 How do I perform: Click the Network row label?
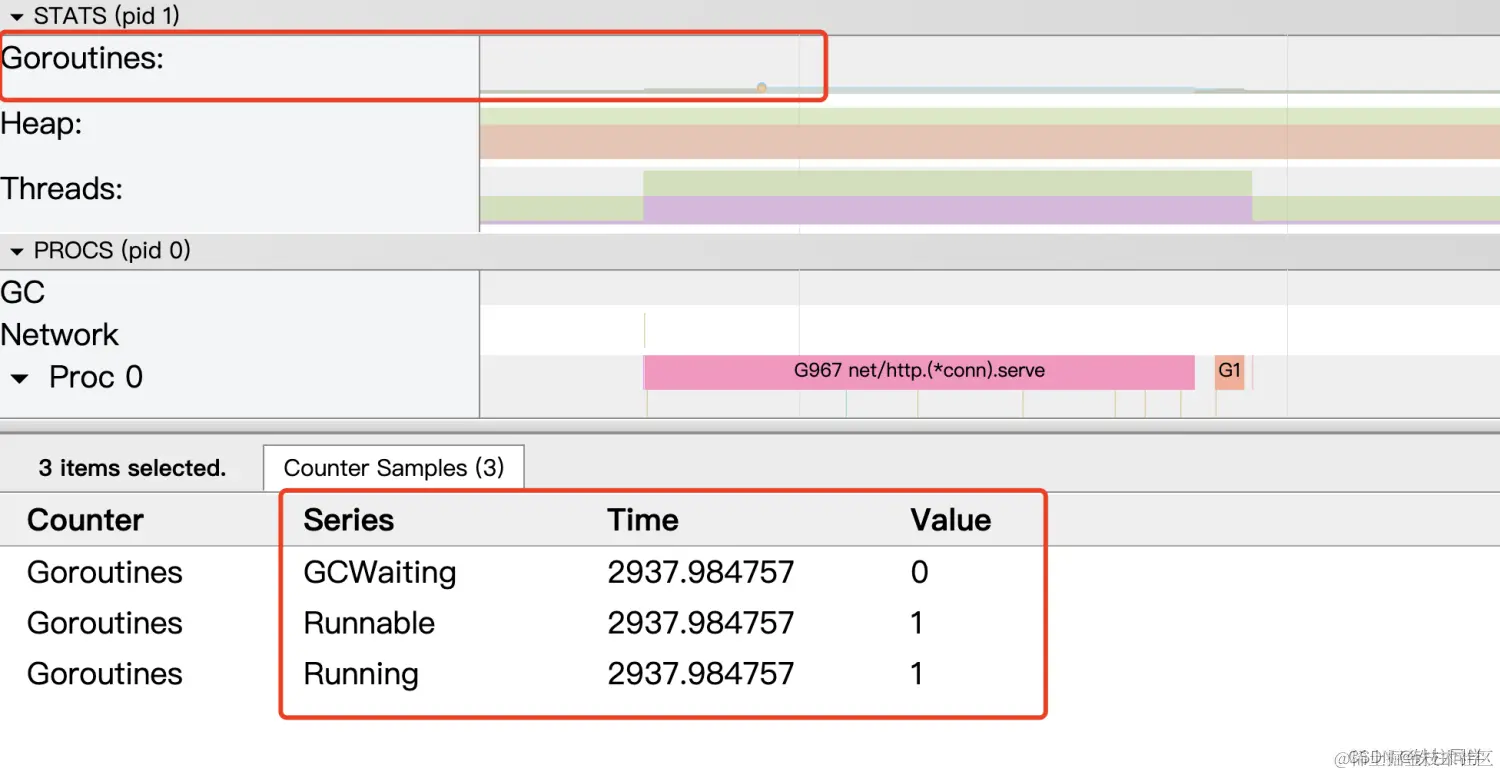point(60,334)
